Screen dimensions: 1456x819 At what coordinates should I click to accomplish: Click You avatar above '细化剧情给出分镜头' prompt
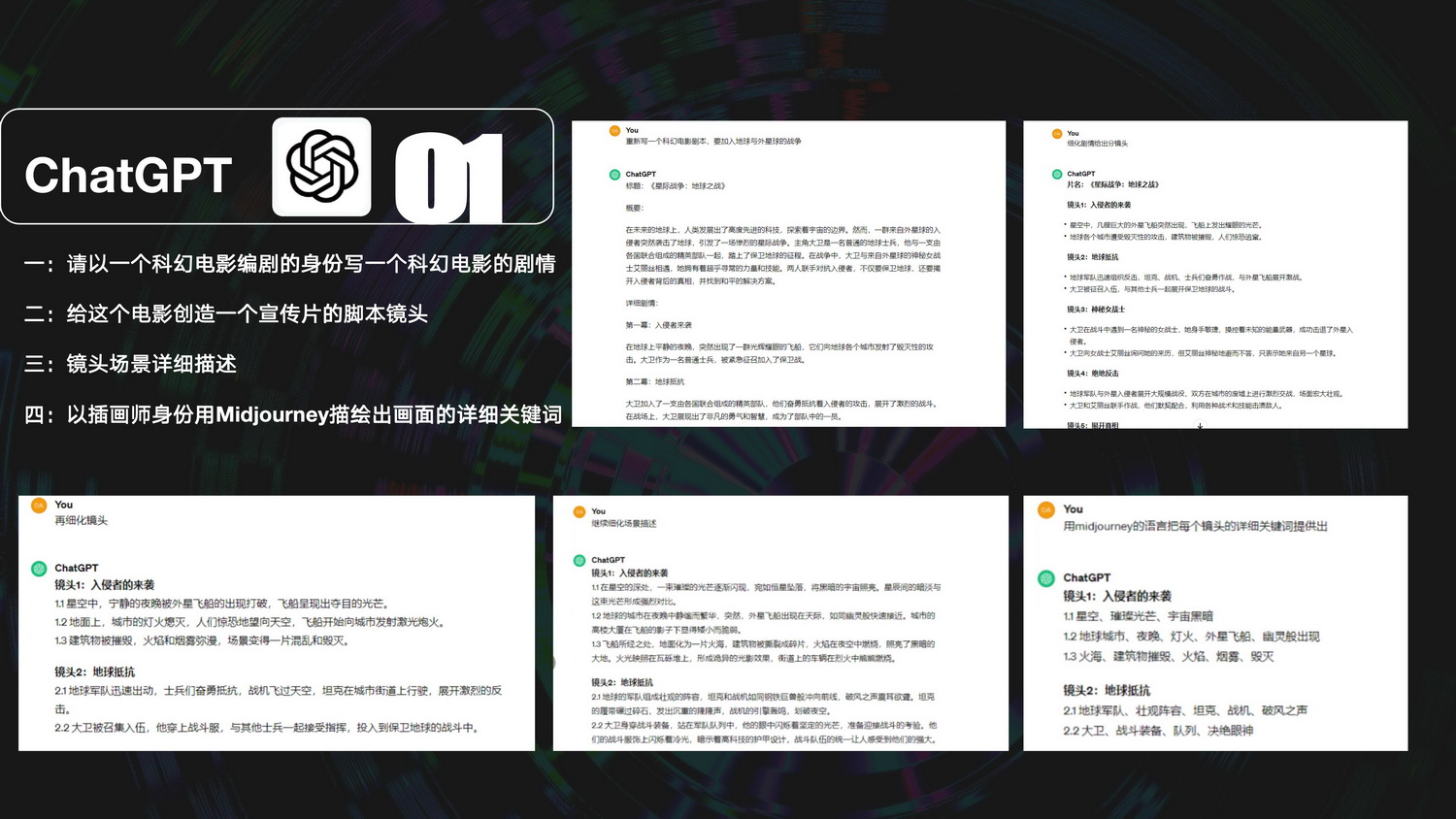click(x=1057, y=133)
